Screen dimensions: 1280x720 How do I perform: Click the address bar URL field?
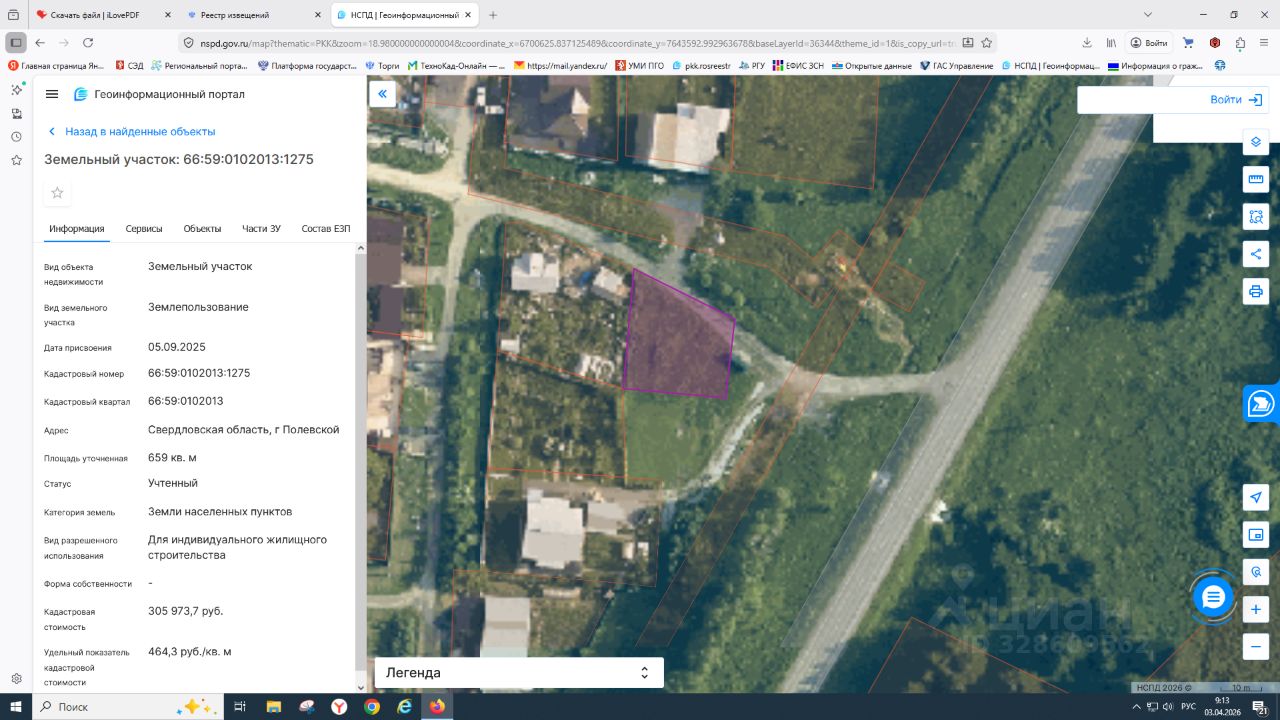click(x=578, y=43)
